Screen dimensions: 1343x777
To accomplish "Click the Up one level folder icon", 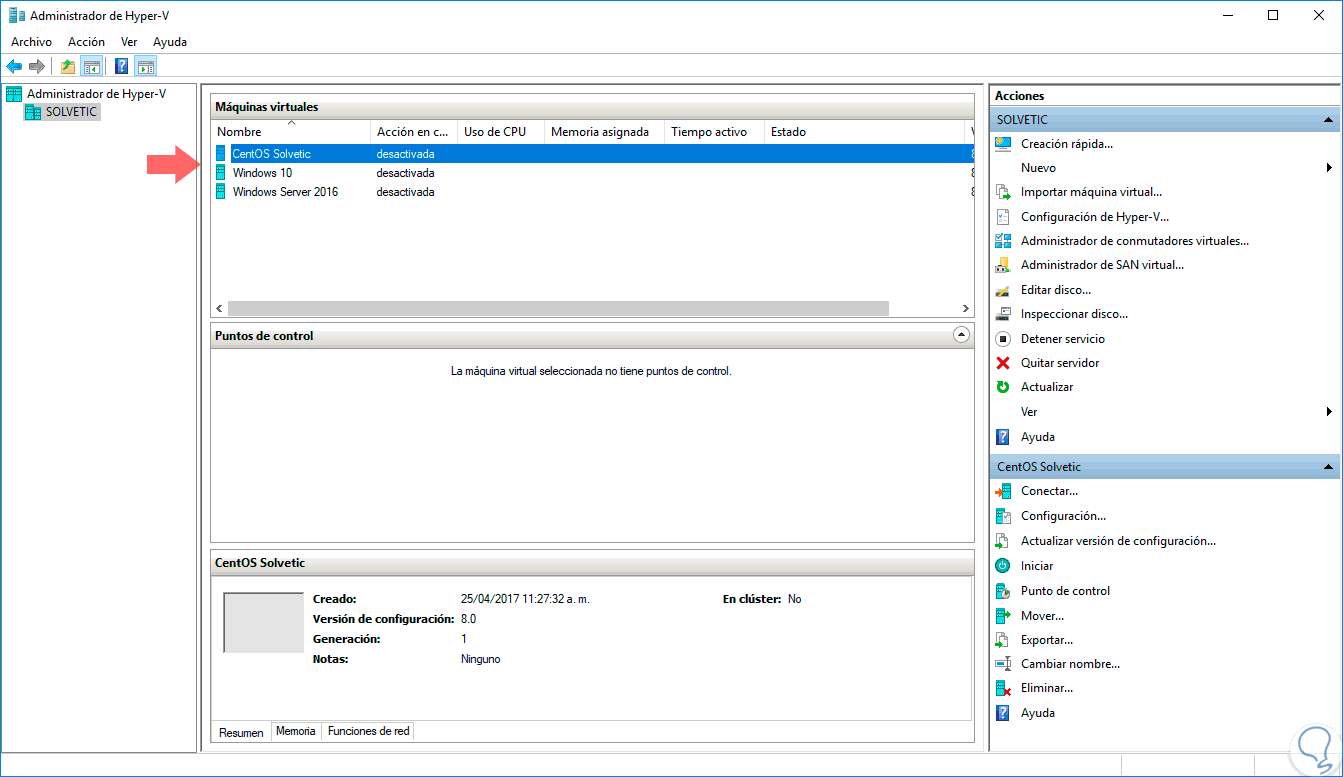I will [x=68, y=67].
